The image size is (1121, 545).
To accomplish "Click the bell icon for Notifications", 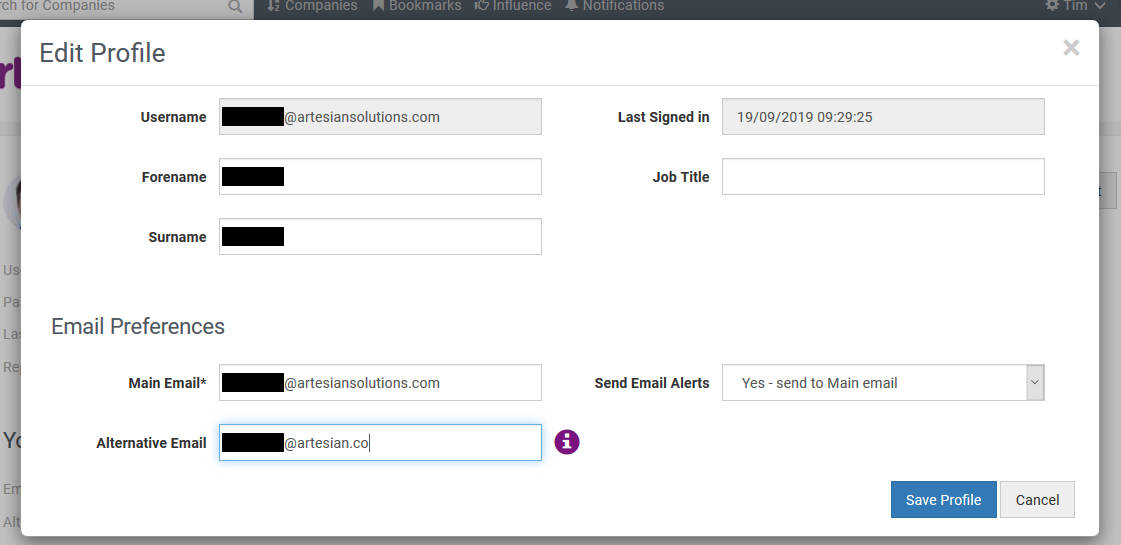I will pyautogui.click(x=572, y=6).
